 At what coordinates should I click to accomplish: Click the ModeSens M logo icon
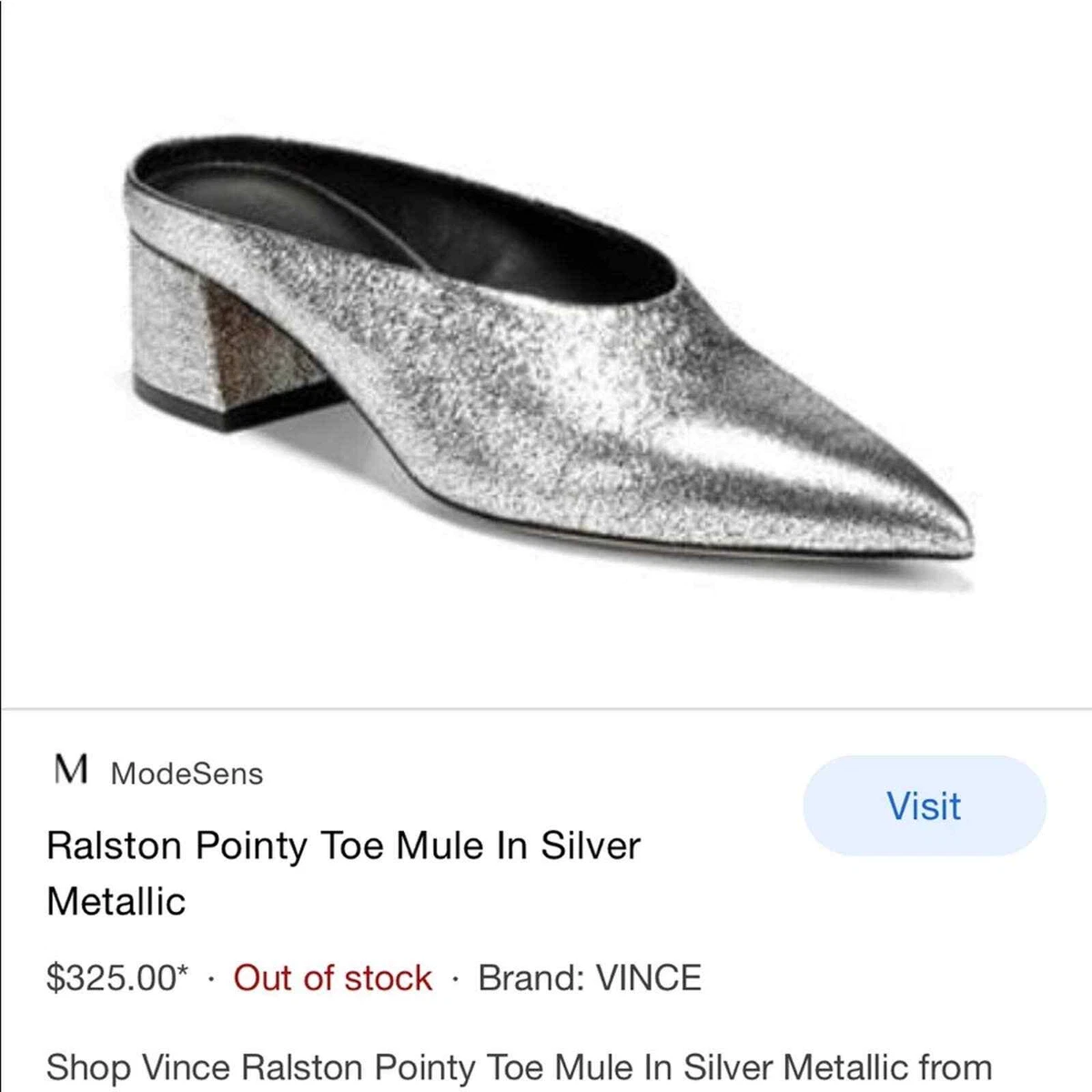71,771
